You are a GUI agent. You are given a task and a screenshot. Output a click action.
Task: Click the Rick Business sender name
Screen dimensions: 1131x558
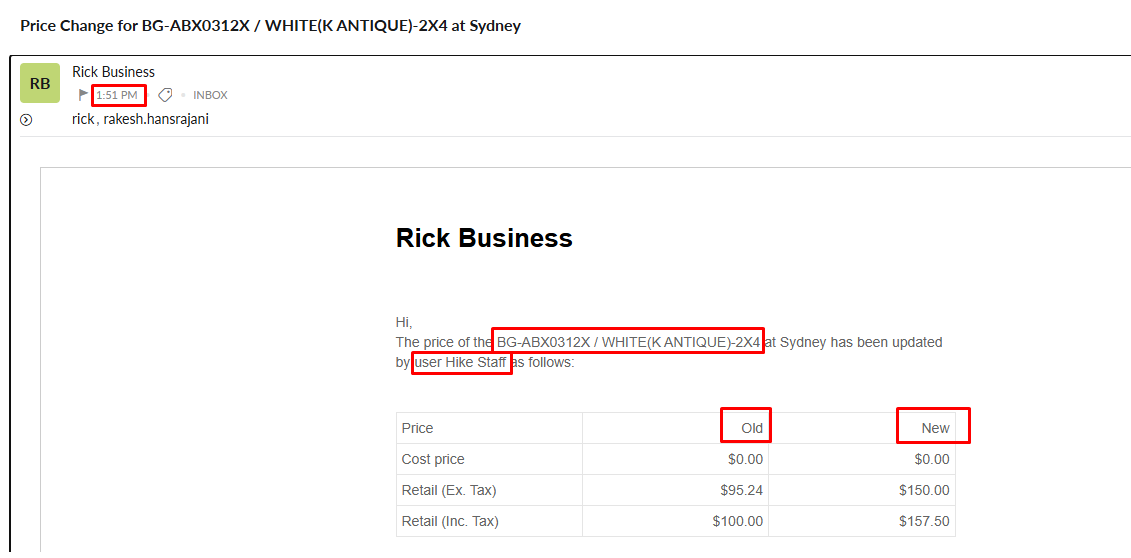click(x=113, y=72)
